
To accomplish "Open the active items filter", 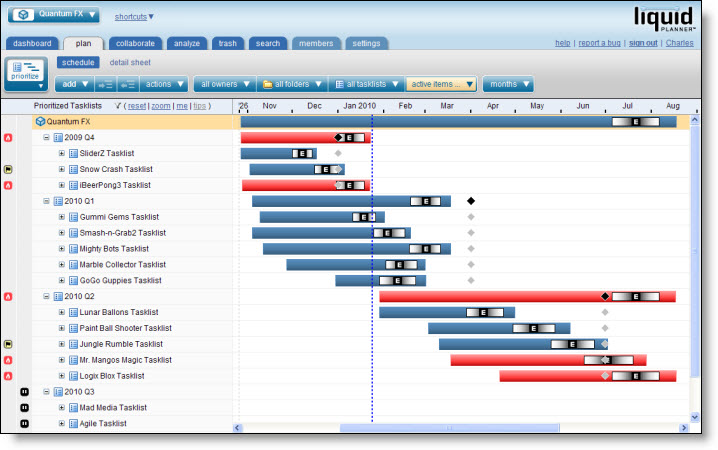I will click(441, 84).
